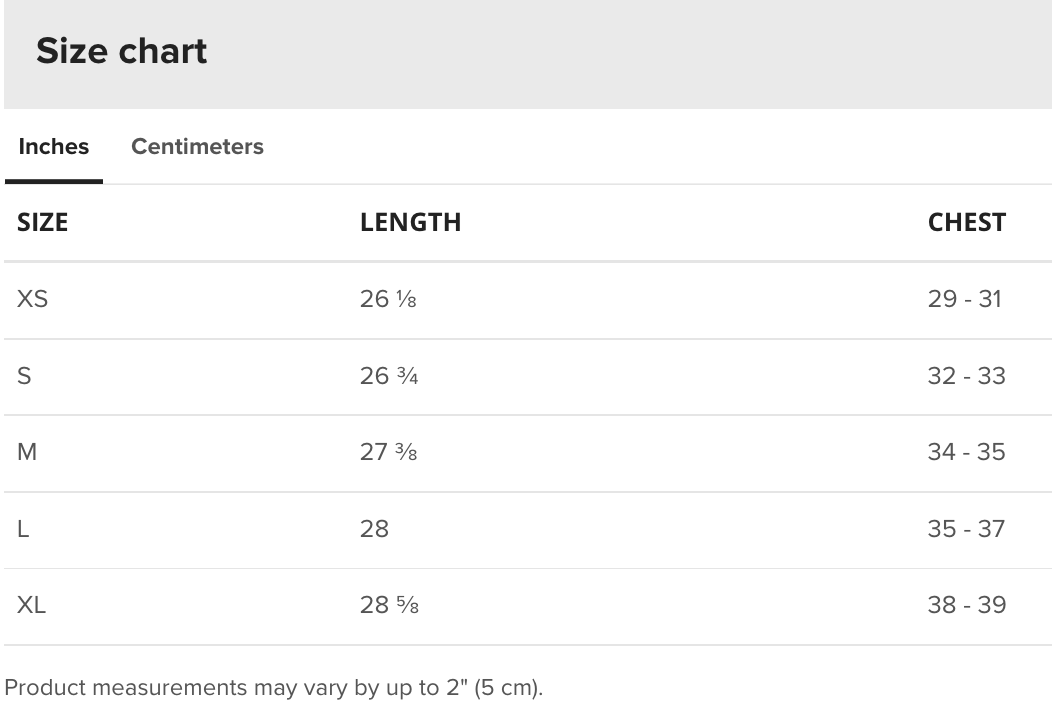Click the chest range 32 - 33
This screenshot has width=1052, height=728.
coord(967,376)
